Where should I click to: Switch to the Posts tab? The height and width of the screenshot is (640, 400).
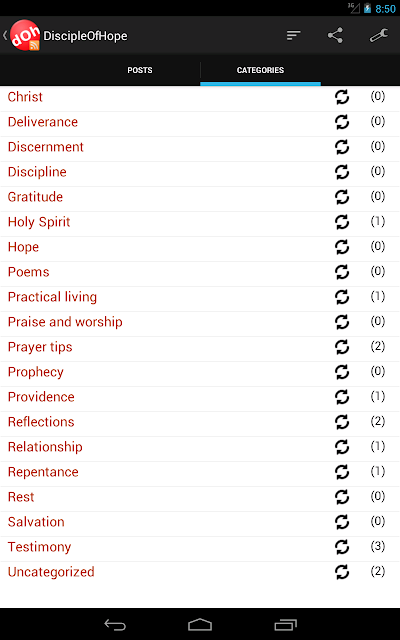[x=140, y=70]
